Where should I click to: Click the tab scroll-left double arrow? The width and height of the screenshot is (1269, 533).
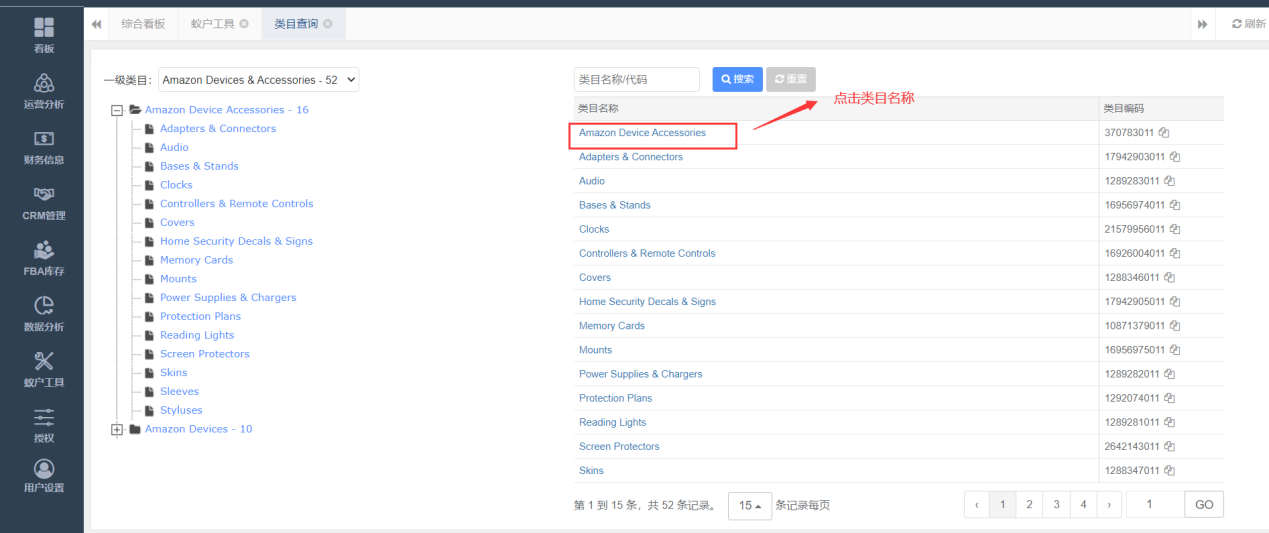coord(97,24)
